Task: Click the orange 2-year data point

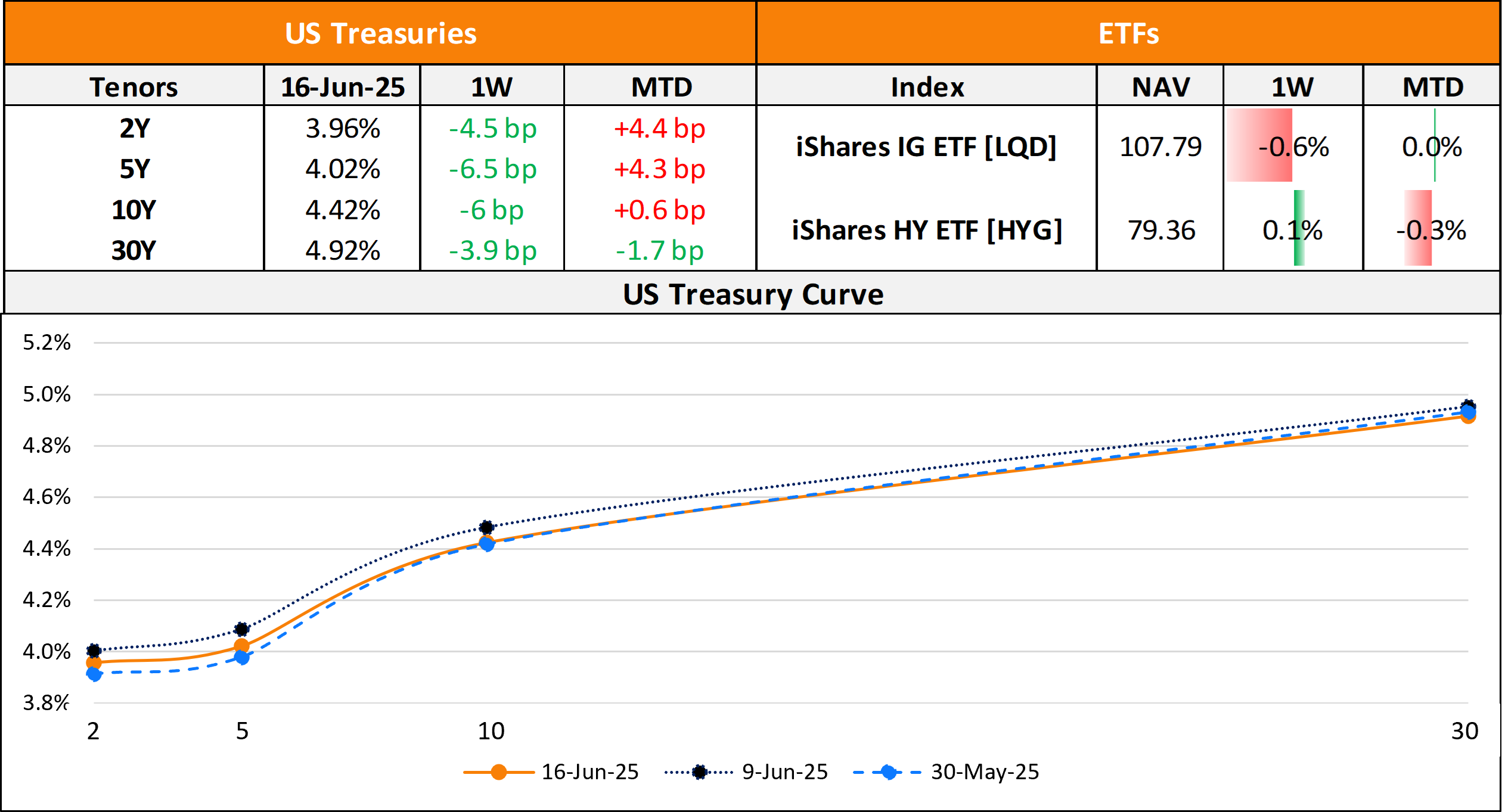Action: pyautogui.click(x=94, y=662)
